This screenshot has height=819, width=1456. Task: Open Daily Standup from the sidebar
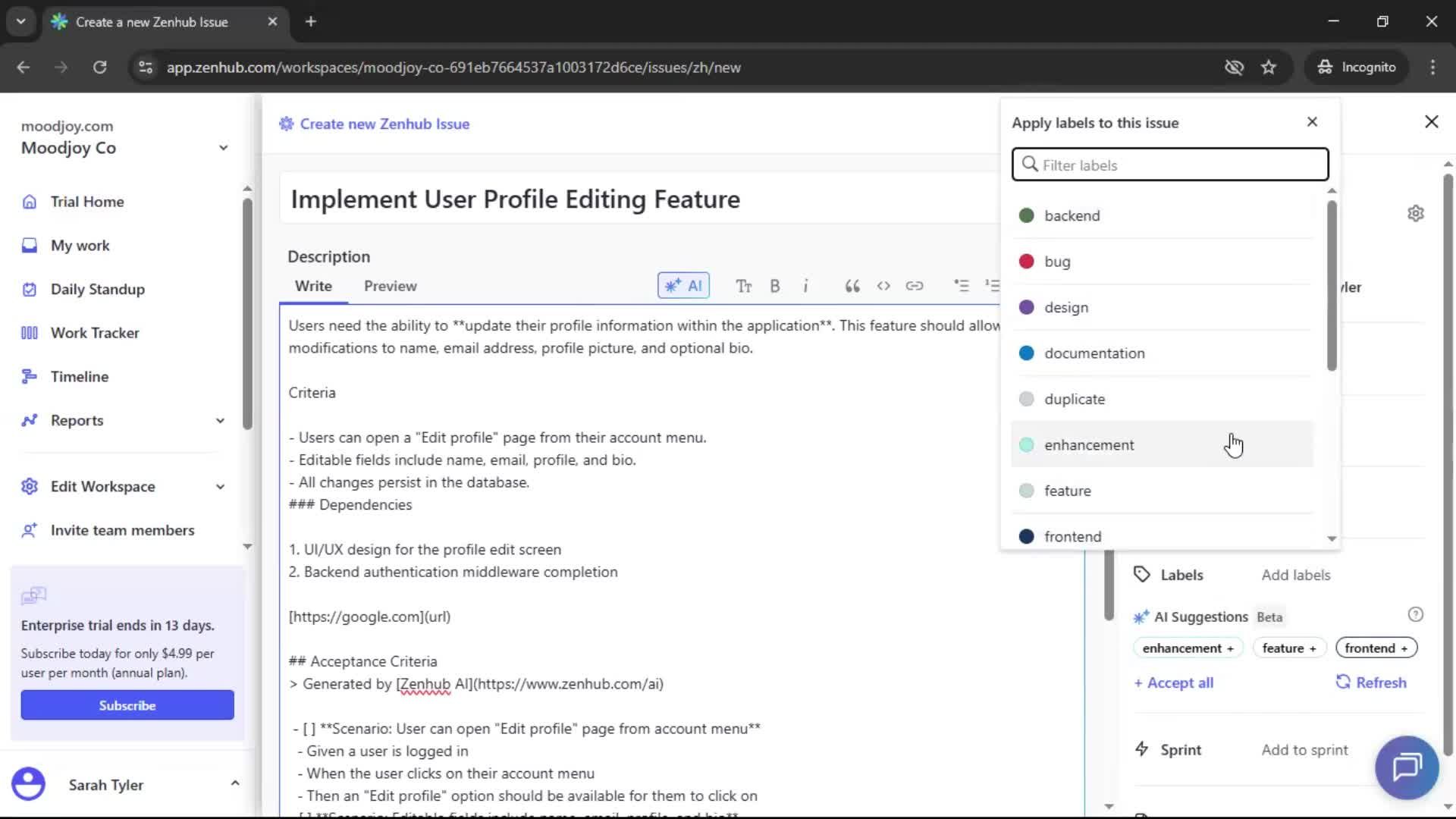(x=97, y=289)
